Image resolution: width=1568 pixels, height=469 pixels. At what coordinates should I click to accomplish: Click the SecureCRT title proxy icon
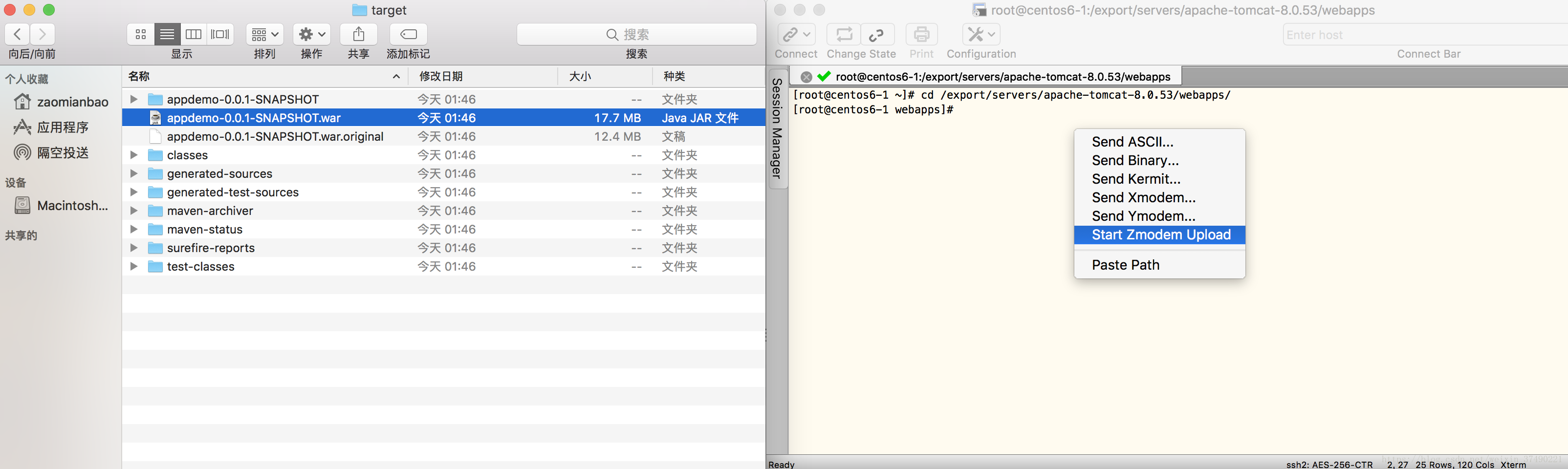[979, 10]
